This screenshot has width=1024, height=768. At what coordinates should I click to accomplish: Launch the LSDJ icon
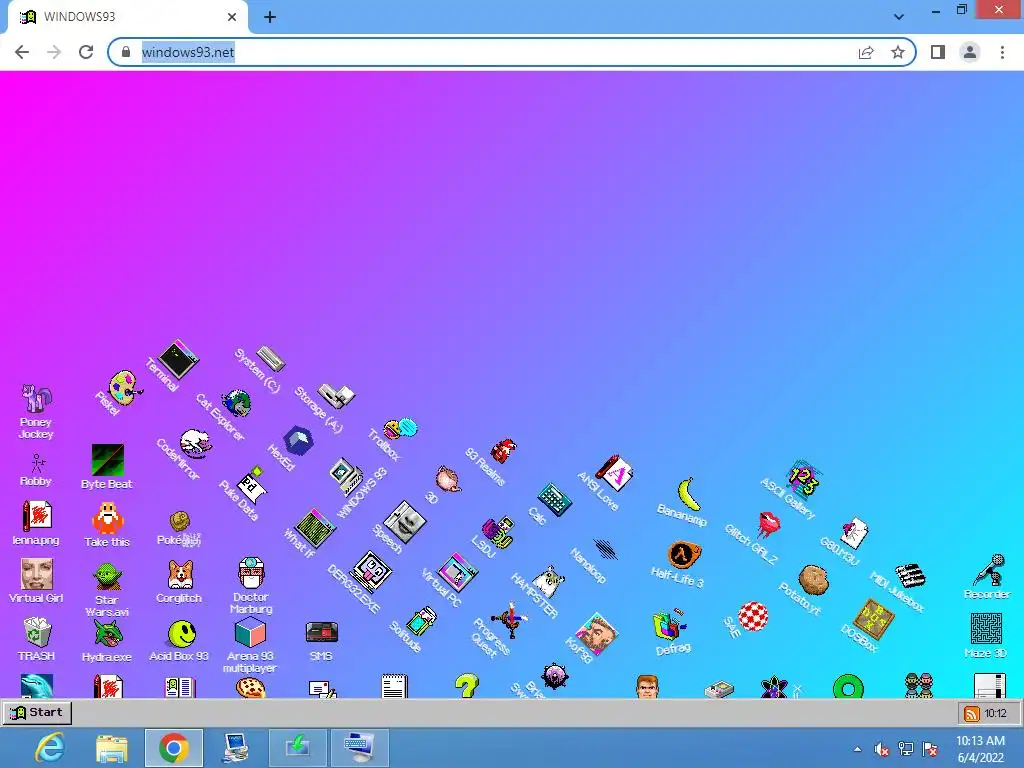499,532
